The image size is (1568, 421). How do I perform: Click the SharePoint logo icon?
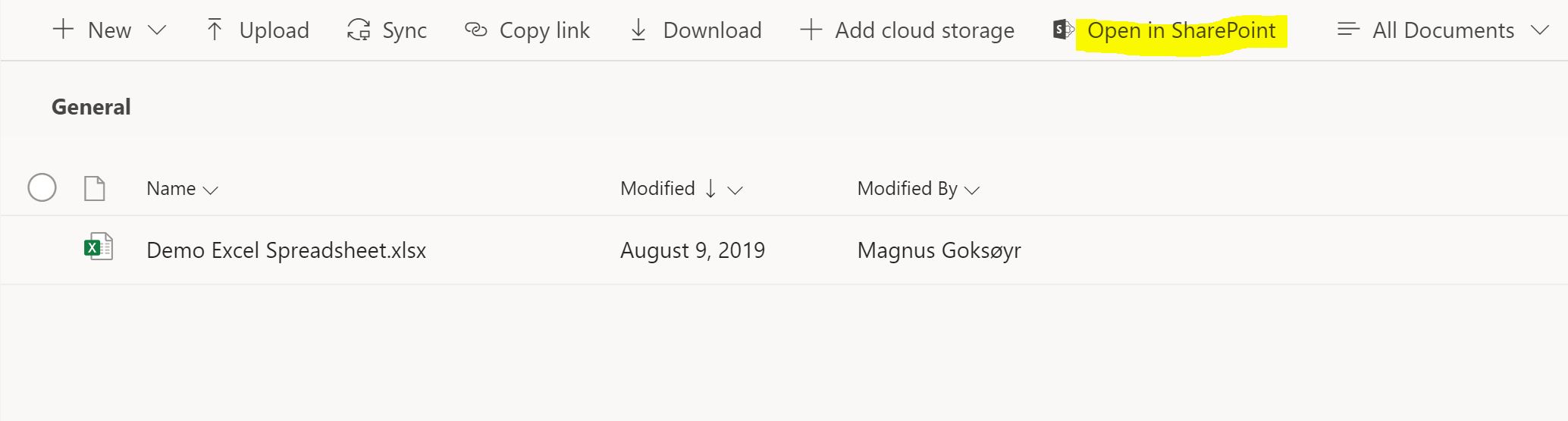click(1063, 30)
